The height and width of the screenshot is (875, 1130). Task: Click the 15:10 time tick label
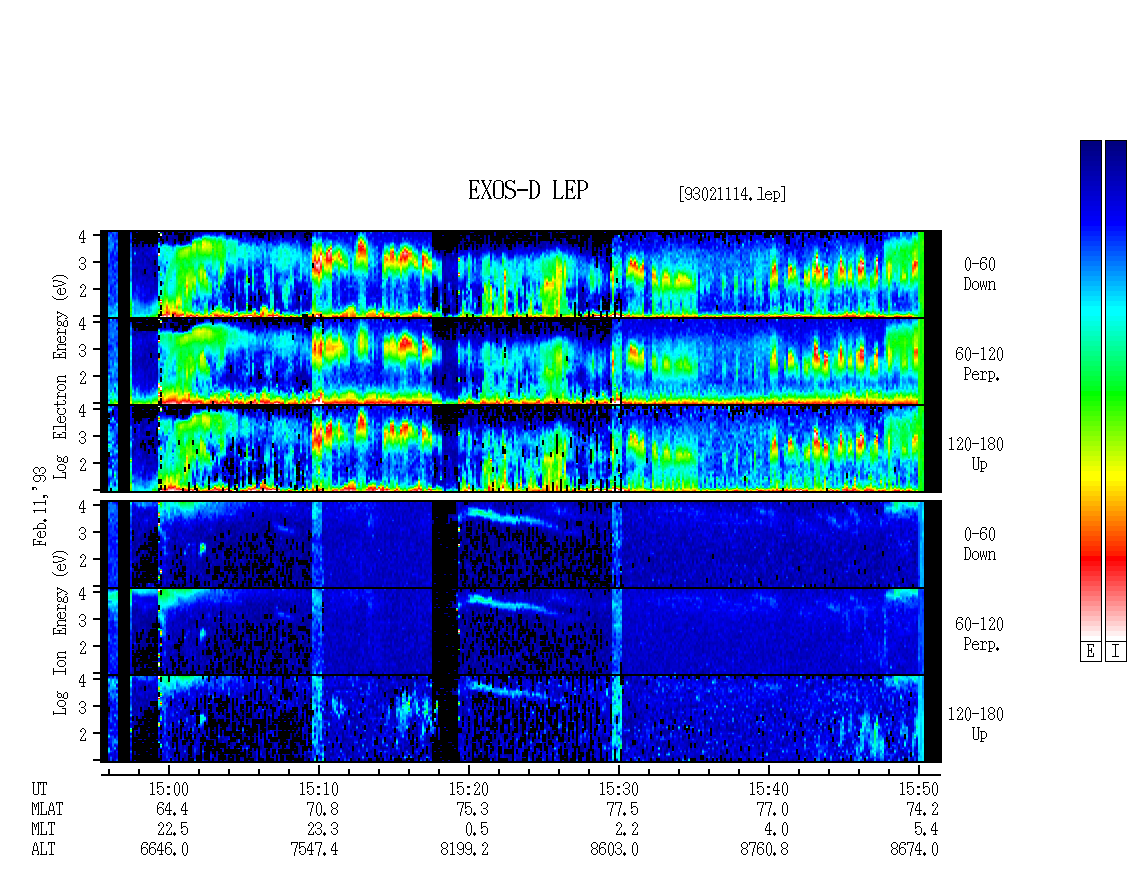click(319, 789)
